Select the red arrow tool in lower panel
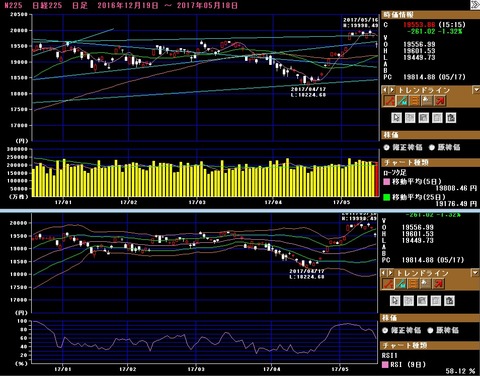This screenshot has height=376, width=480. click(439, 284)
